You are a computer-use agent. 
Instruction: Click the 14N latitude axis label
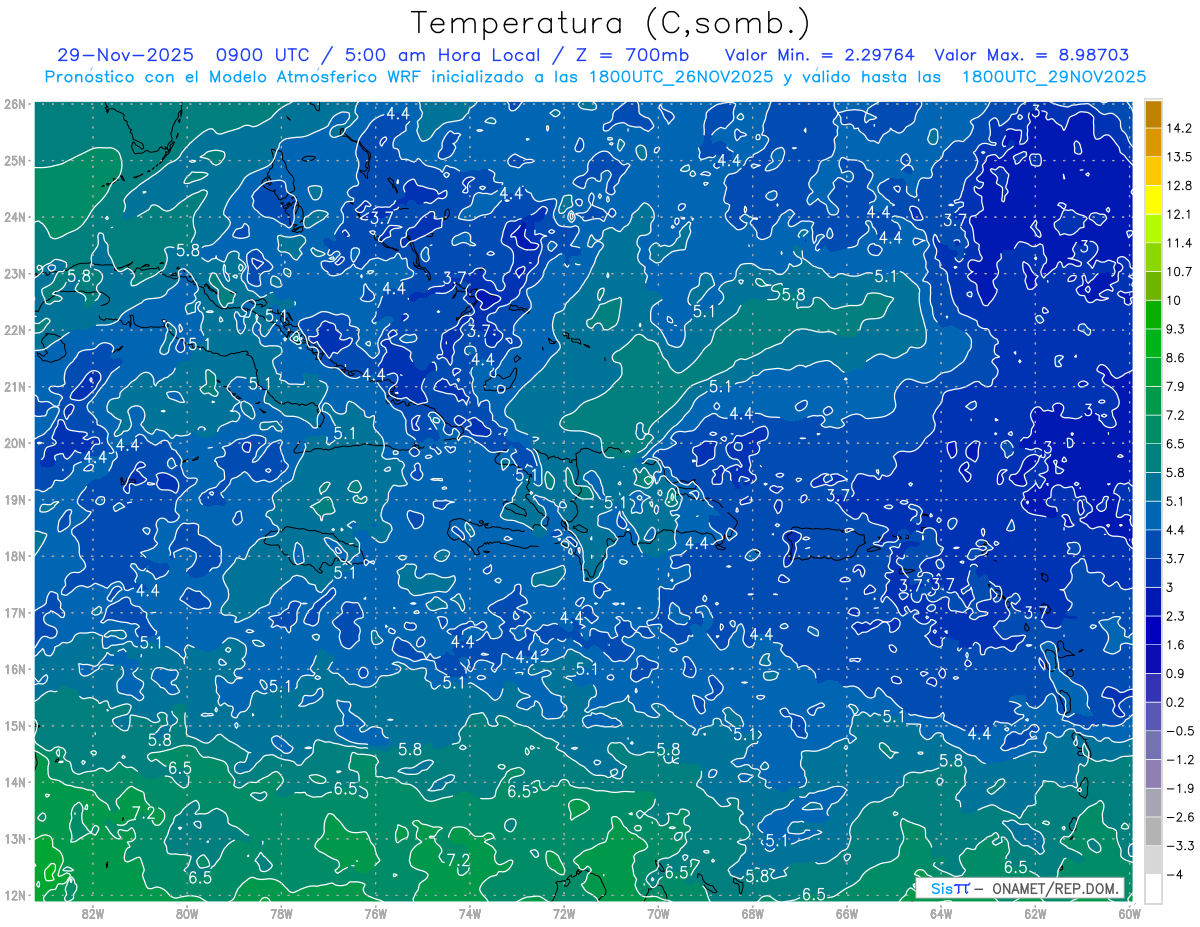coord(15,782)
